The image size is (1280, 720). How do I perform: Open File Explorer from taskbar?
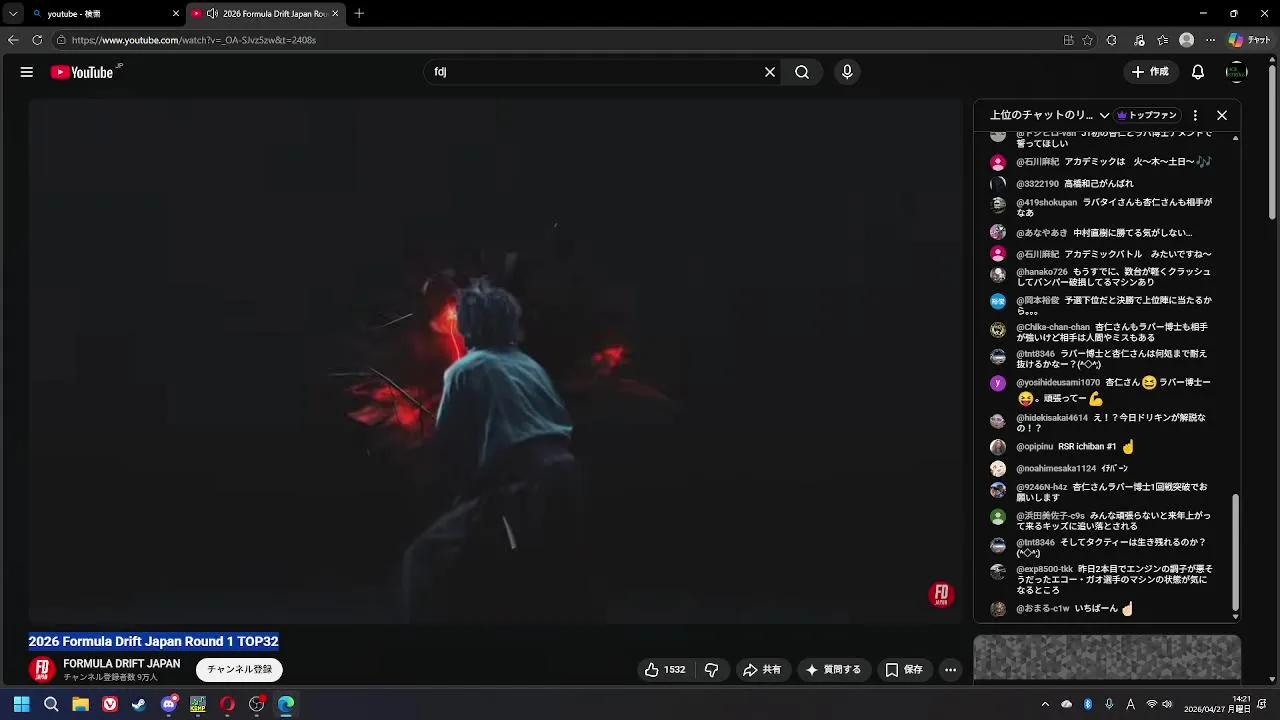click(x=80, y=704)
